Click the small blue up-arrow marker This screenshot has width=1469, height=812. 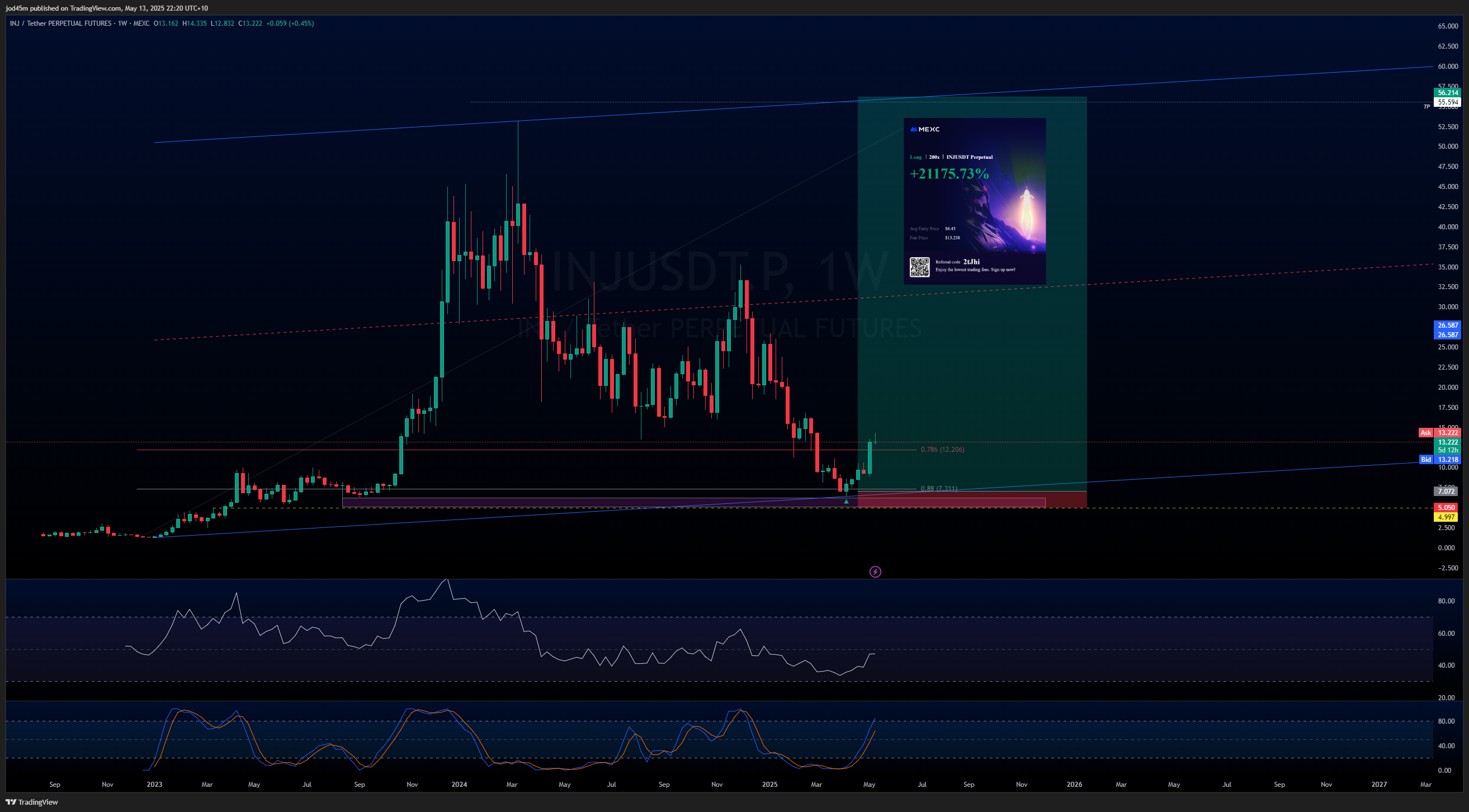[846, 501]
